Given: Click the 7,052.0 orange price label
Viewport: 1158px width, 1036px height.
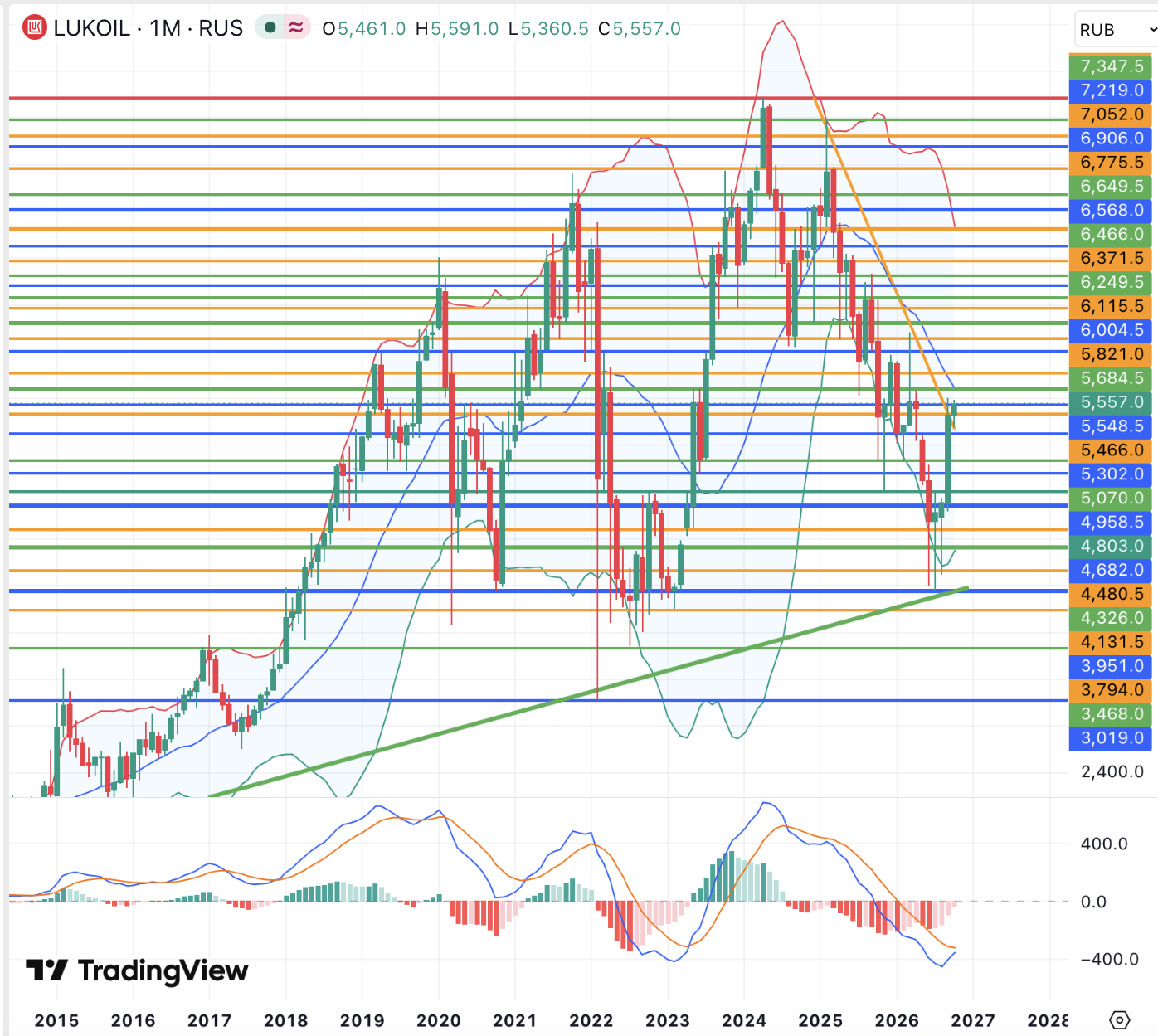Looking at the screenshot, I should 1112,114.
